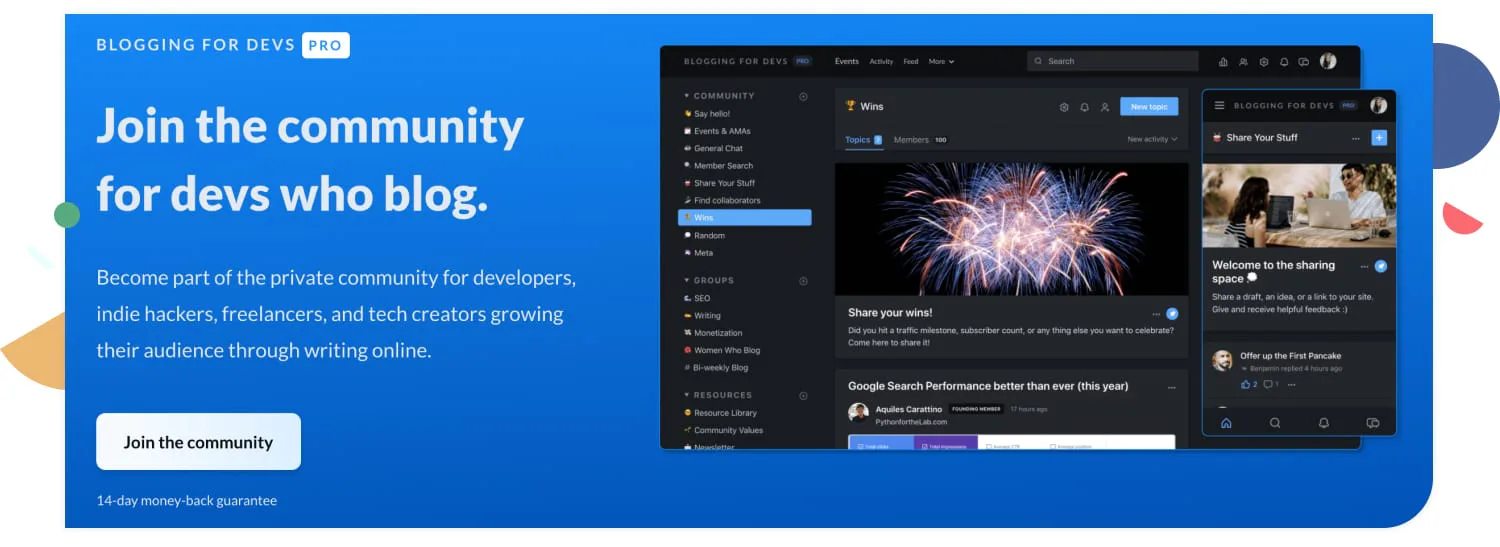
Task: Click the user avatar in desktop top bar
Action: pos(1328,61)
